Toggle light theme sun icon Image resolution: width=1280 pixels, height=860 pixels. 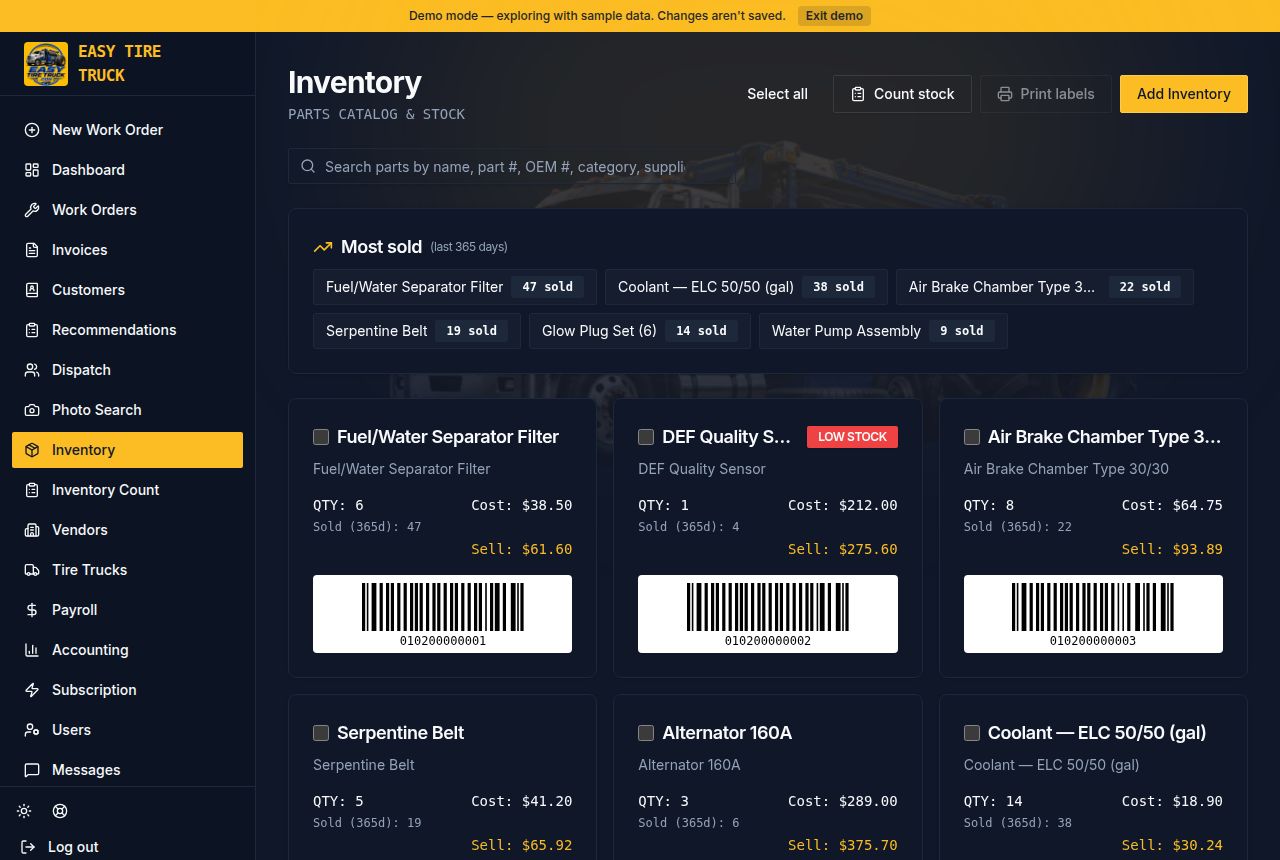coord(24,811)
